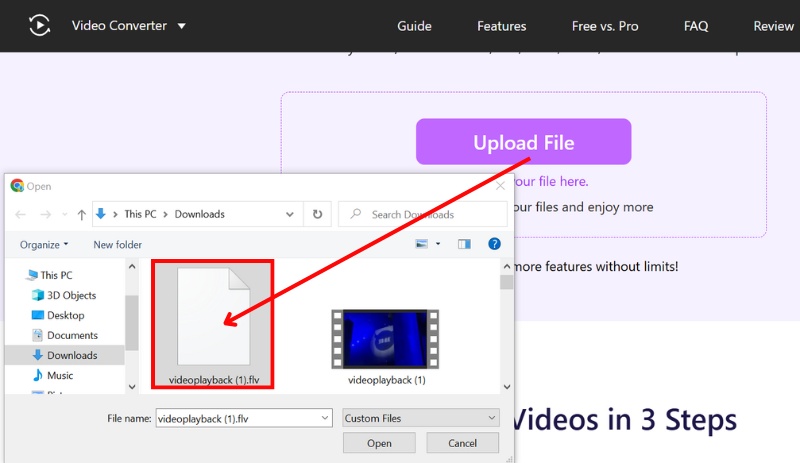The image size is (800, 463).
Task: Open the Guide nav item
Action: point(414,26)
